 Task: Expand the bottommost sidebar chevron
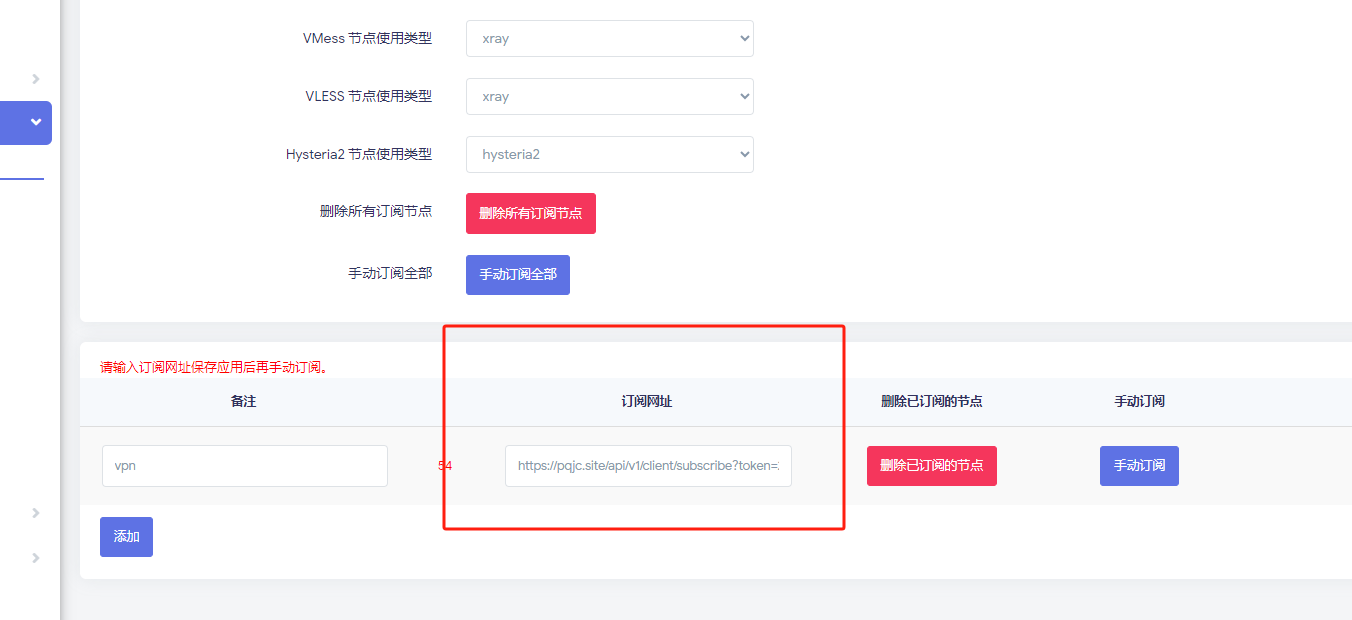coord(36,558)
